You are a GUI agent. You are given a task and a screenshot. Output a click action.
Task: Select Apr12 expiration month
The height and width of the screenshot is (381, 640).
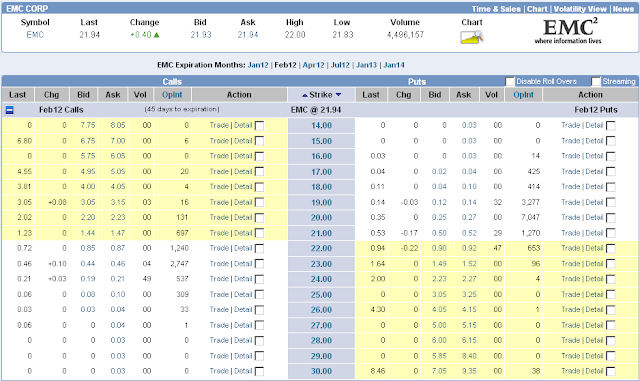click(x=313, y=65)
